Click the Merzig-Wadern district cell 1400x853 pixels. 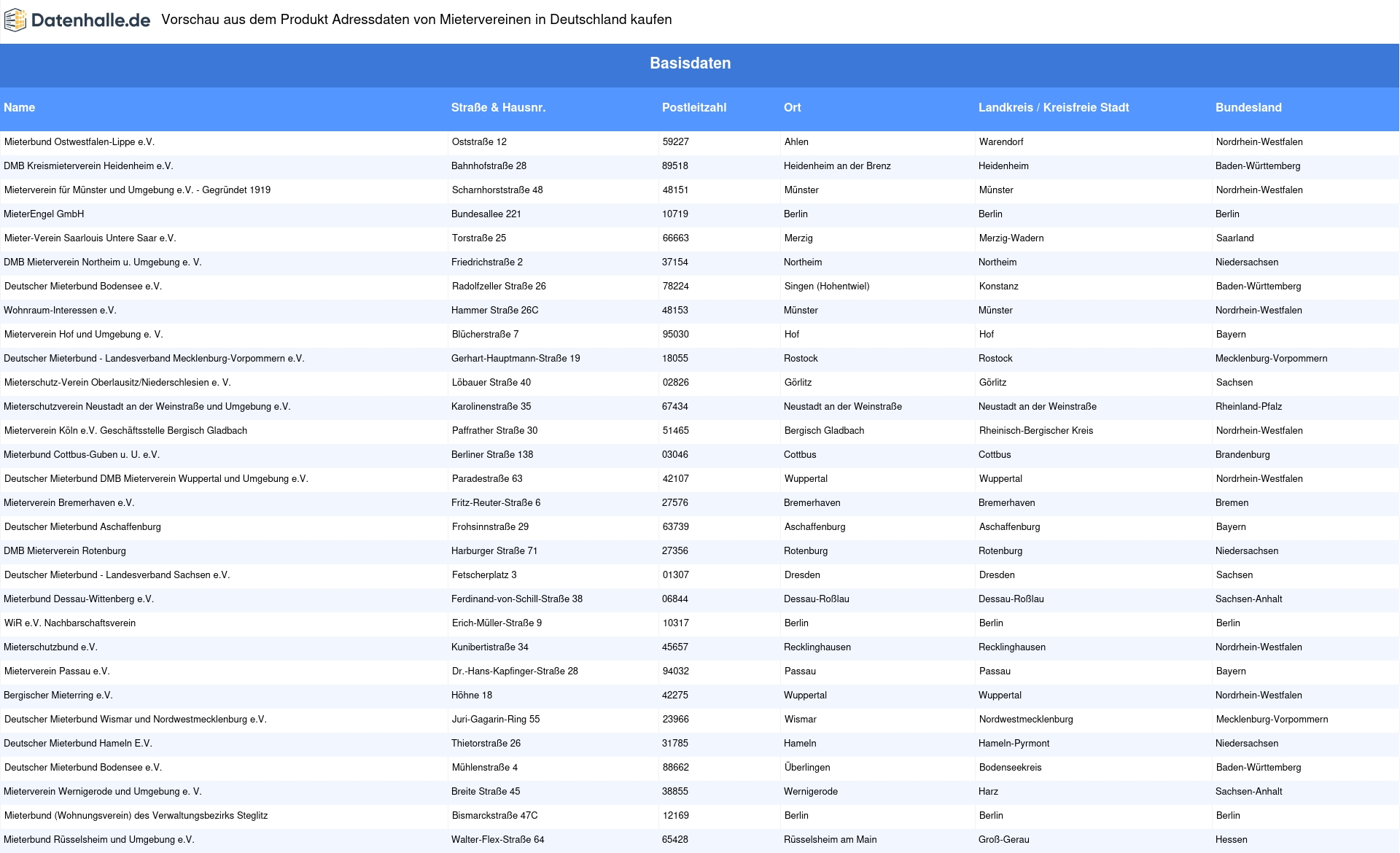tap(1011, 238)
